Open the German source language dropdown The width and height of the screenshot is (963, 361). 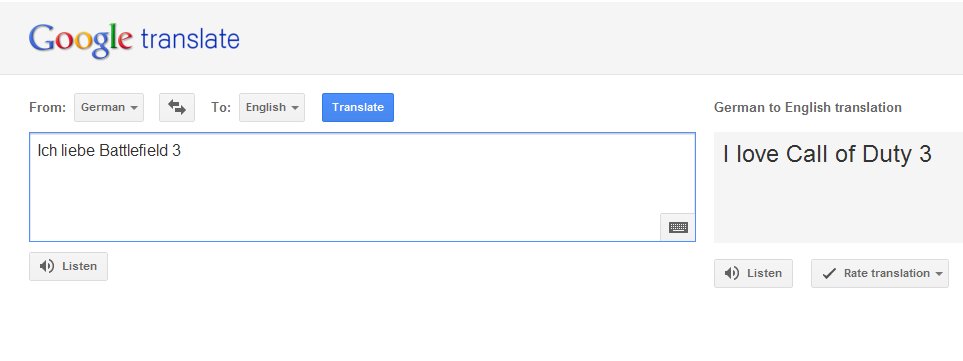point(109,107)
